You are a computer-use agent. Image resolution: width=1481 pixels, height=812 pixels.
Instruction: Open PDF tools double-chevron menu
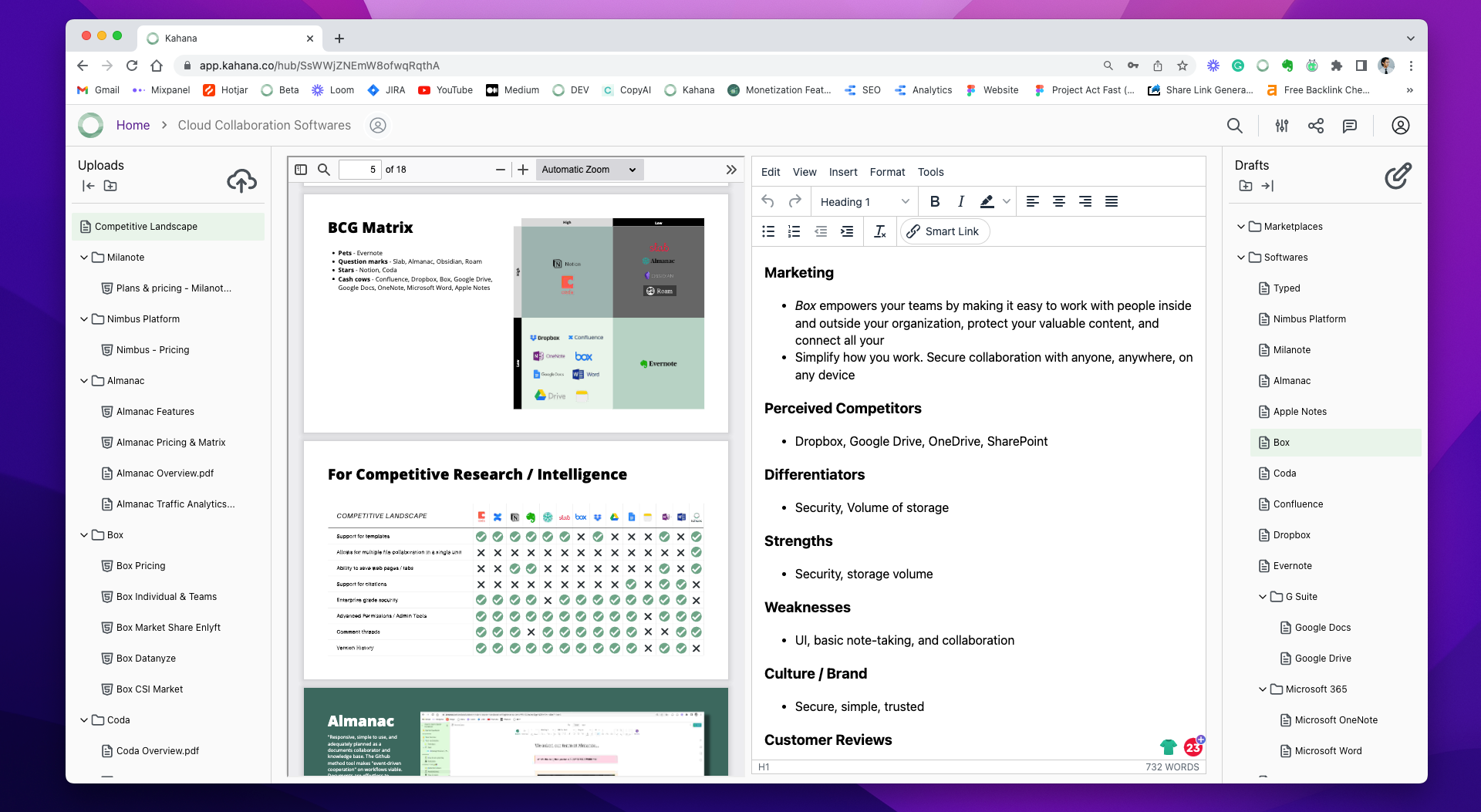click(x=731, y=170)
